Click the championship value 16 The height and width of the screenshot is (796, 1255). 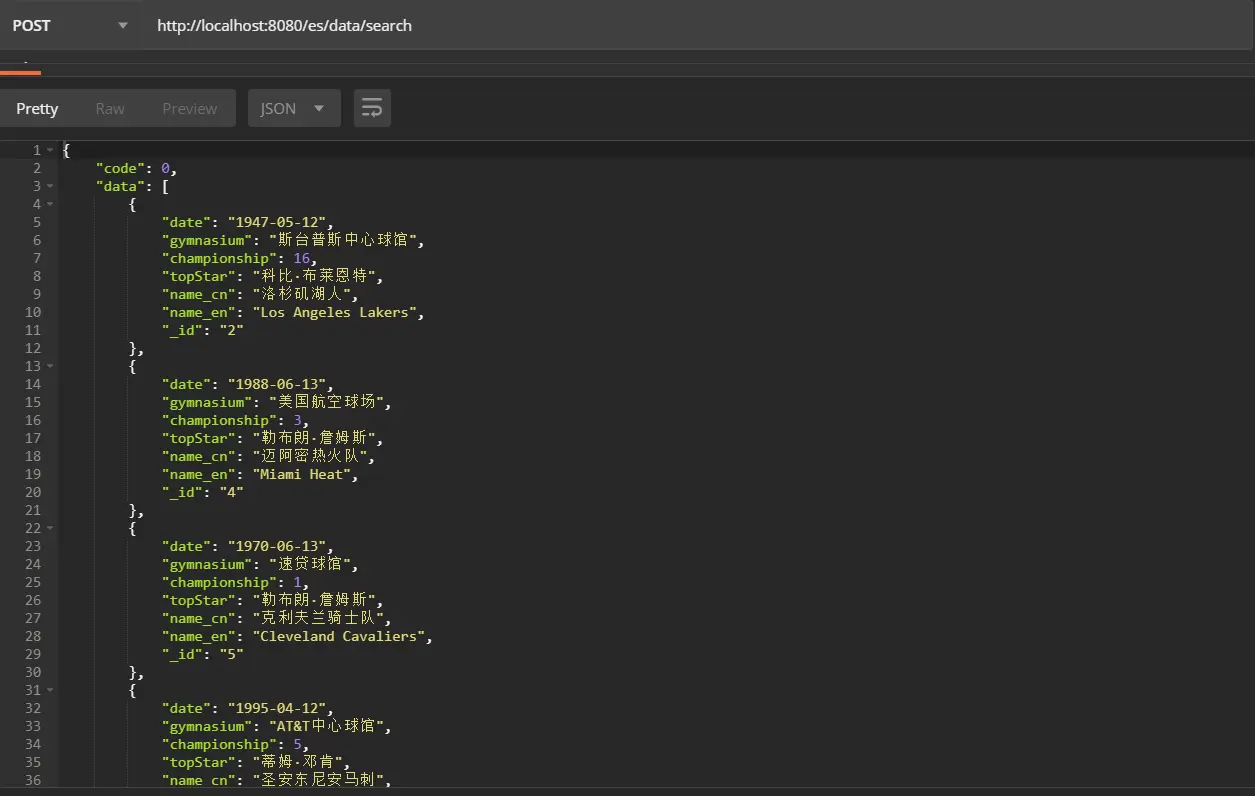click(301, 258)
